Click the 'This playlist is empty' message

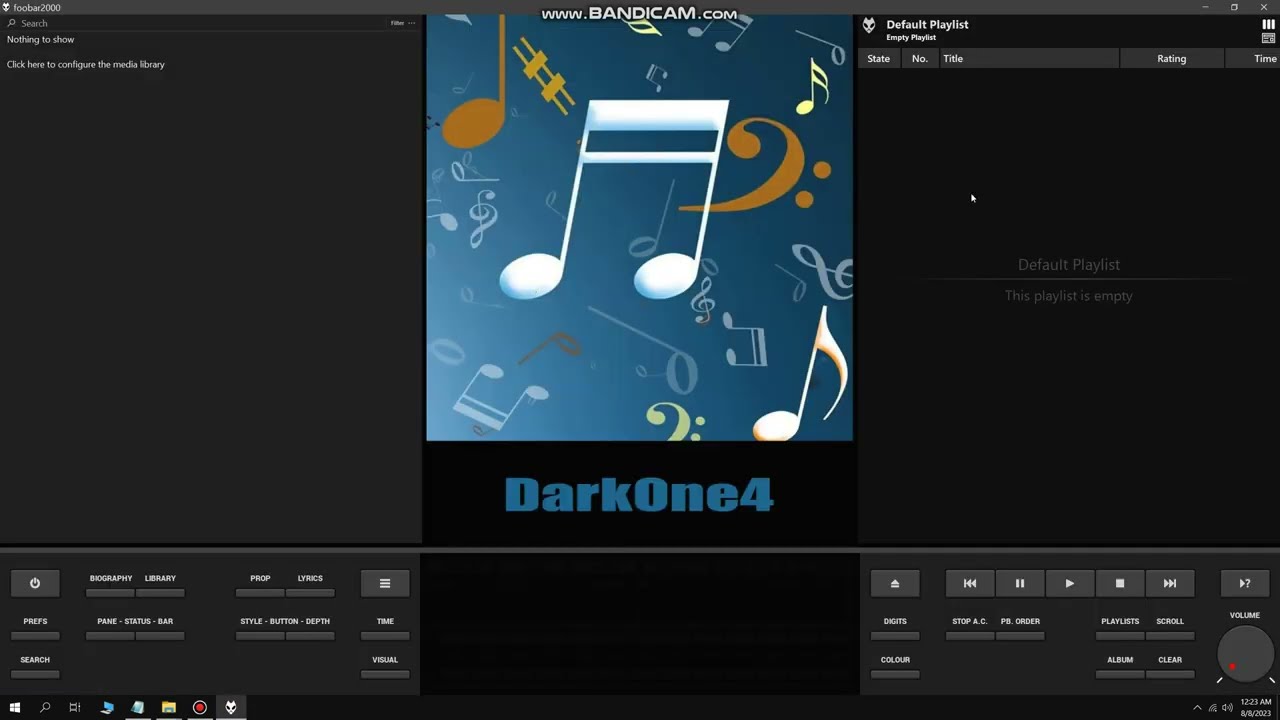pos(1069,296)
